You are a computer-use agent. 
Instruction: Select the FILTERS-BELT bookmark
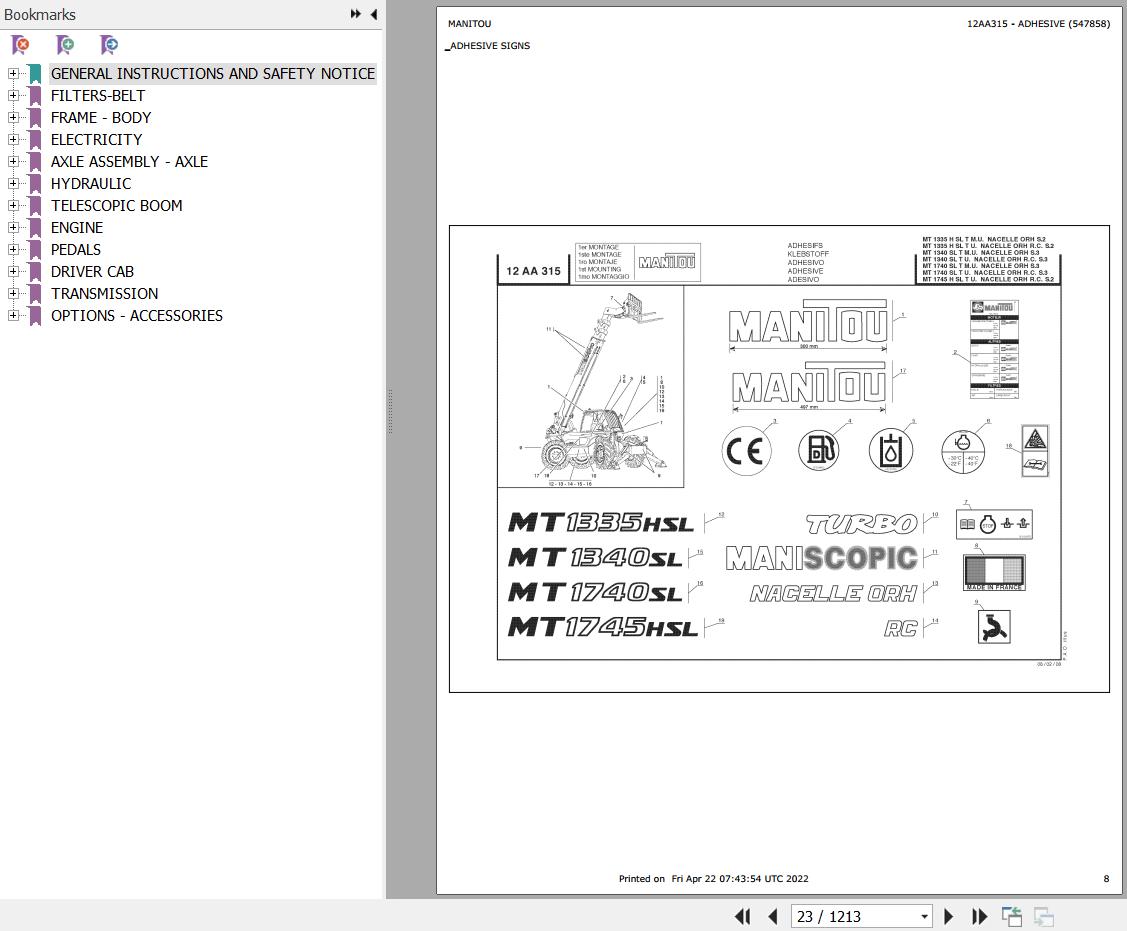(x=98, y=95)
